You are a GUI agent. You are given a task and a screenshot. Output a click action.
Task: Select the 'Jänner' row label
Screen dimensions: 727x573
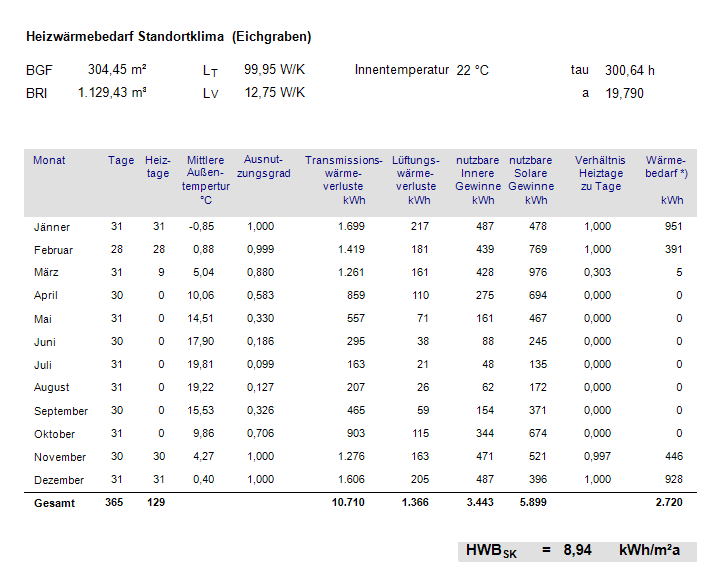click(x=51, y=227)
